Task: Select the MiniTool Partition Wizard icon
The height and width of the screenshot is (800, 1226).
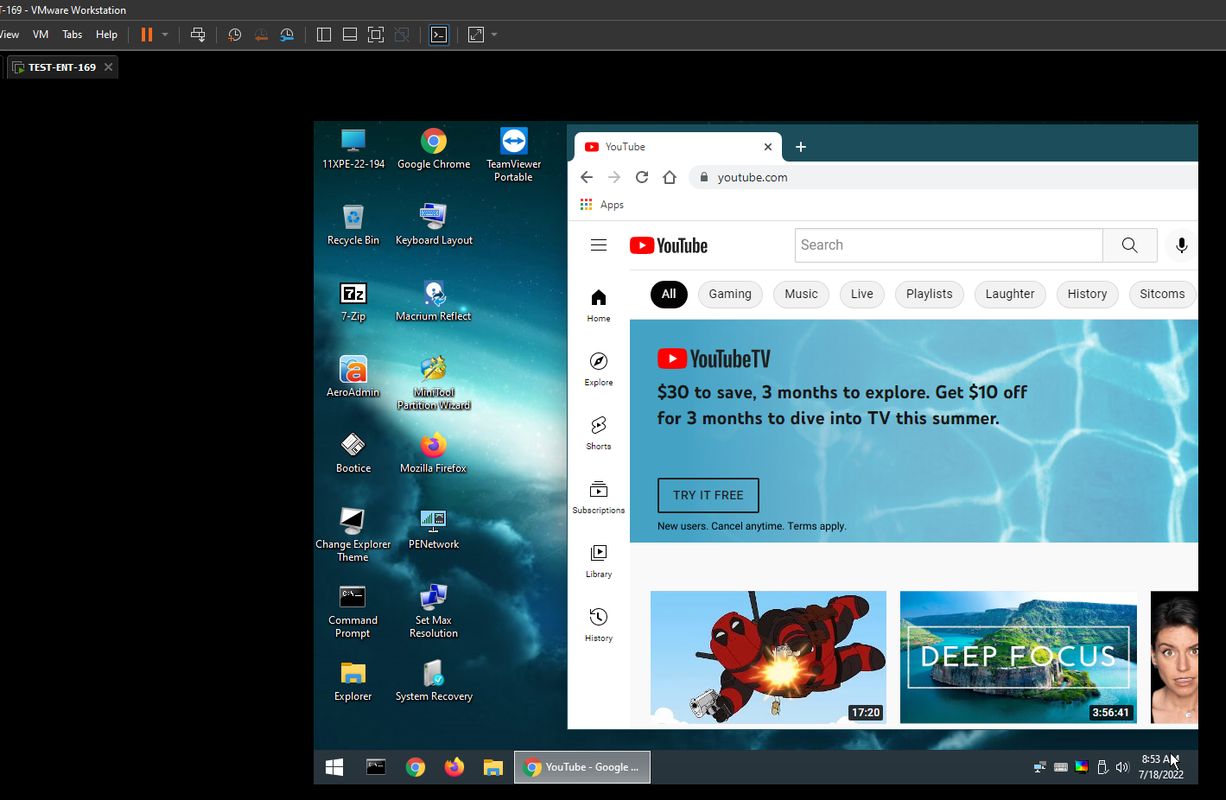Action: point(433,383)
